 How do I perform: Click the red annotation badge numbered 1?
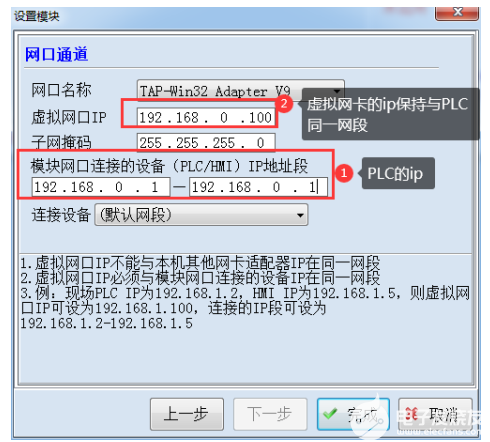click(344, 173)
